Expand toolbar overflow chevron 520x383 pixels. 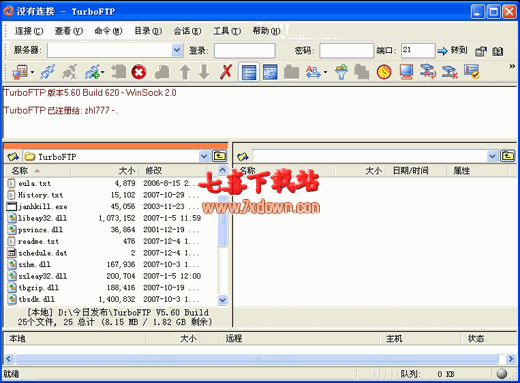512,66
